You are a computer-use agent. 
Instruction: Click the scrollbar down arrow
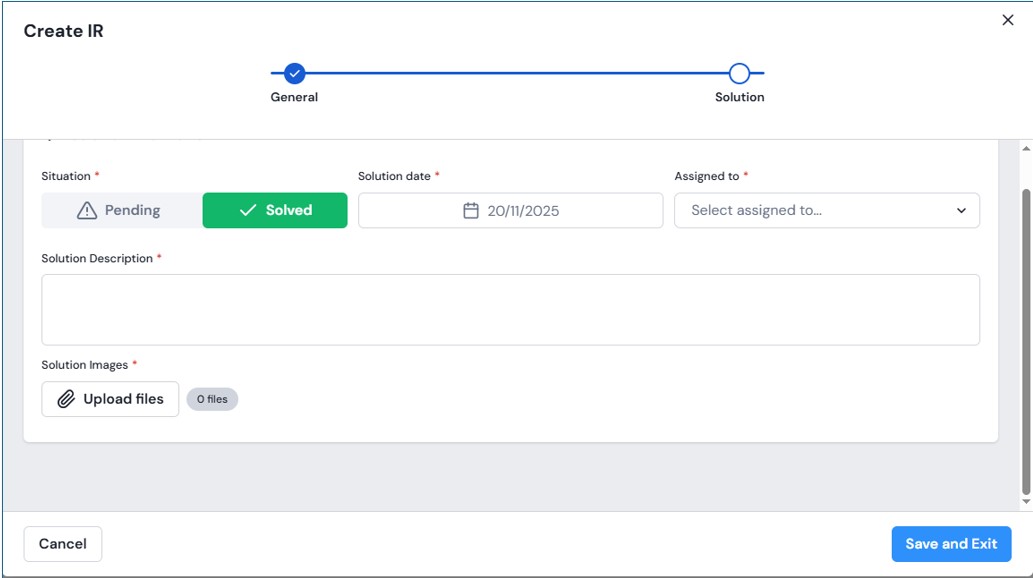tap(1025, 501)
